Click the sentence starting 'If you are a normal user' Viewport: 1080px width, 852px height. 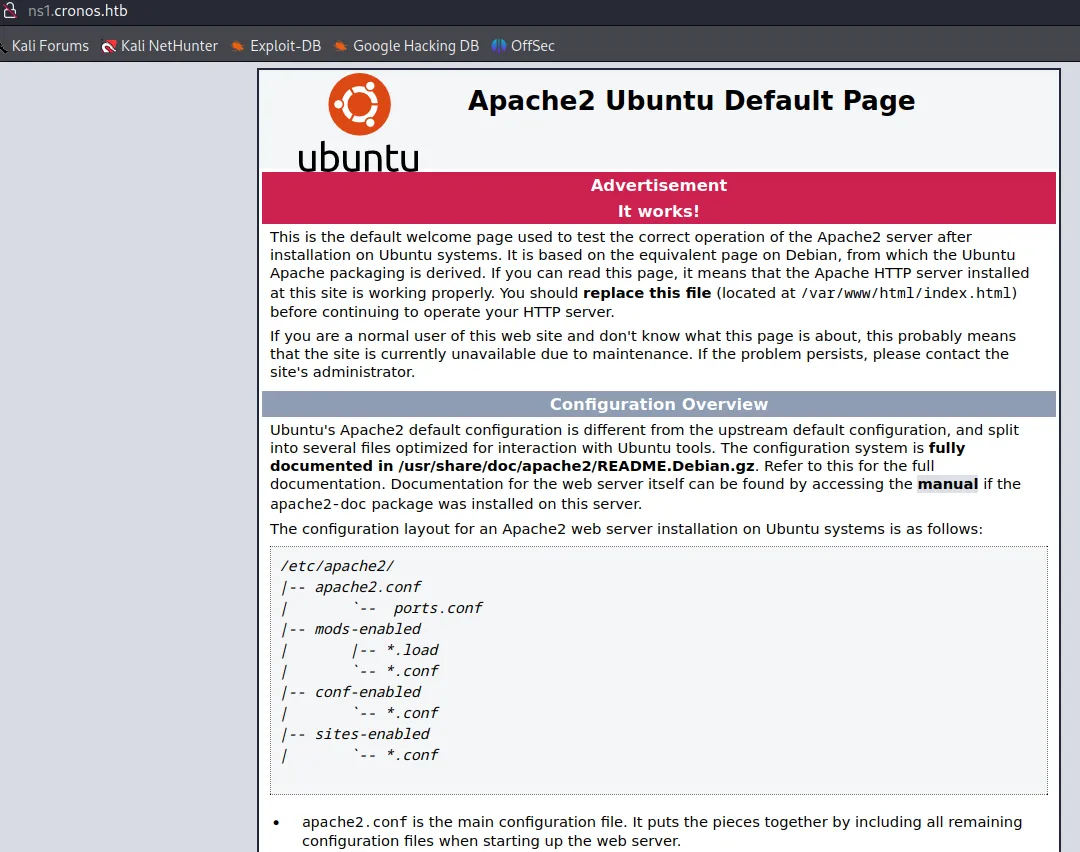pos(643,354)
